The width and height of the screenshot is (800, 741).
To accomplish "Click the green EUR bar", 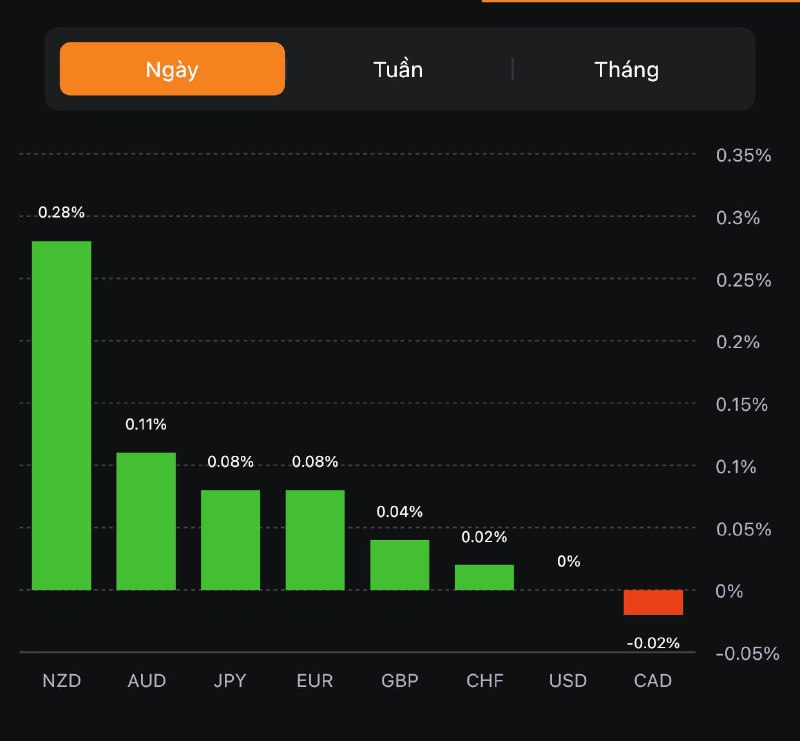I will click(315, 540).
